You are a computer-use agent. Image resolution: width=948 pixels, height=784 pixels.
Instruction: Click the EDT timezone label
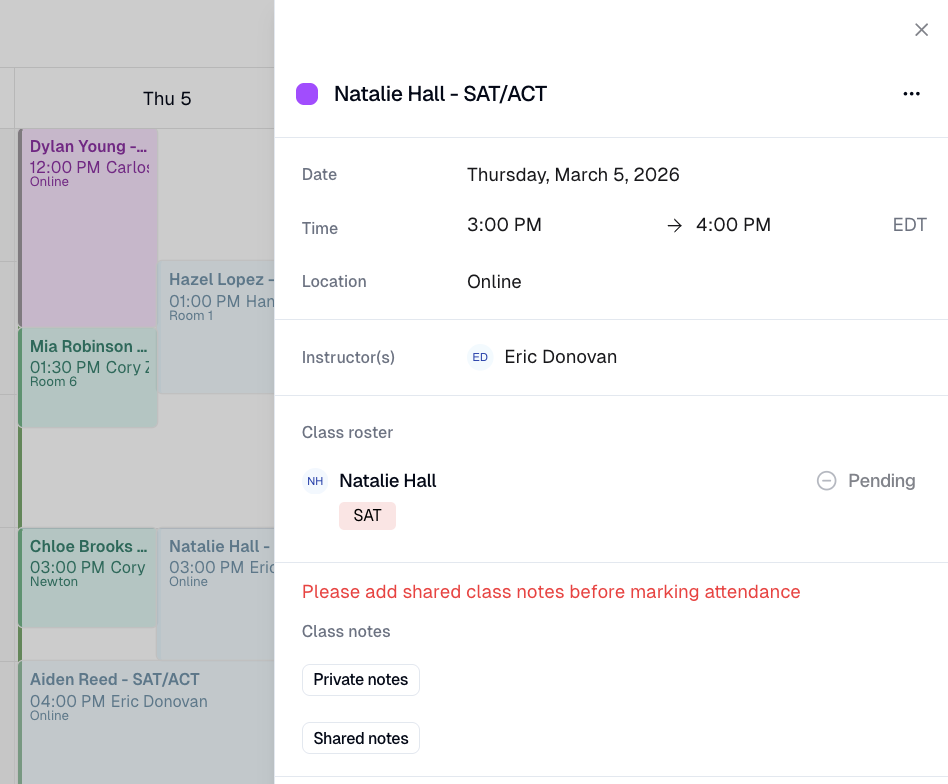pyautogui.click(x=909, y=225)
